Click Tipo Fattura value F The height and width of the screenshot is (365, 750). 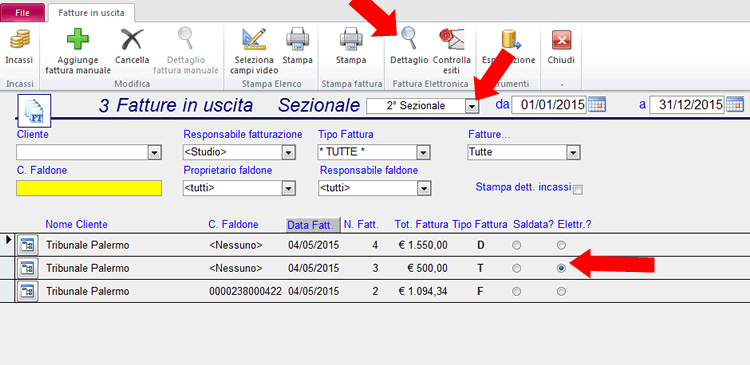click(x=480, y=291)
